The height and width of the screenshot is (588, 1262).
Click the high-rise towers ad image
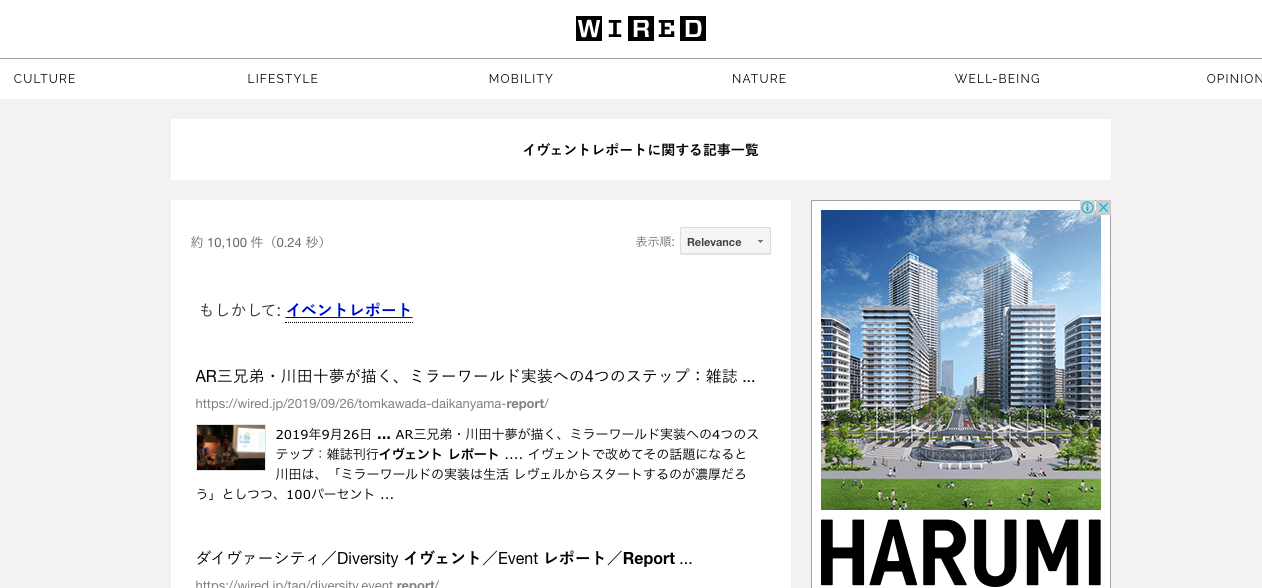click(960, 360)
